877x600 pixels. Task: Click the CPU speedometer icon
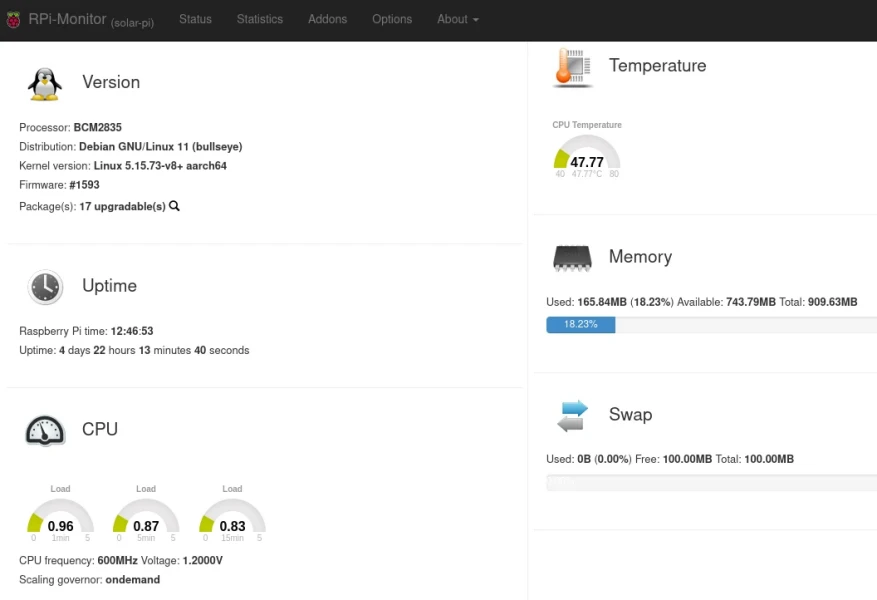pos(45,430)
